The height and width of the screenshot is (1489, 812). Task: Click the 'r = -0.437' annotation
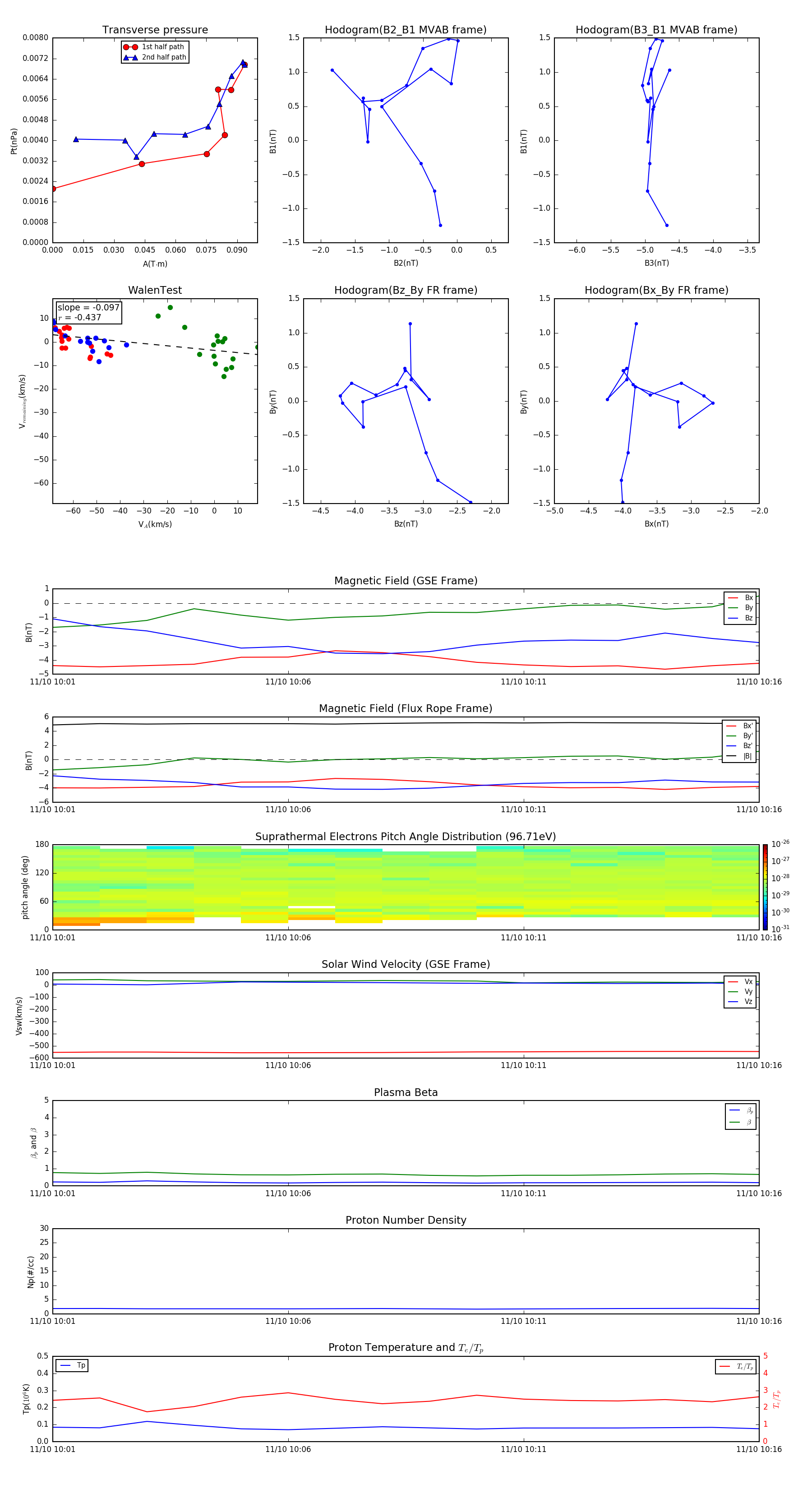80,317
